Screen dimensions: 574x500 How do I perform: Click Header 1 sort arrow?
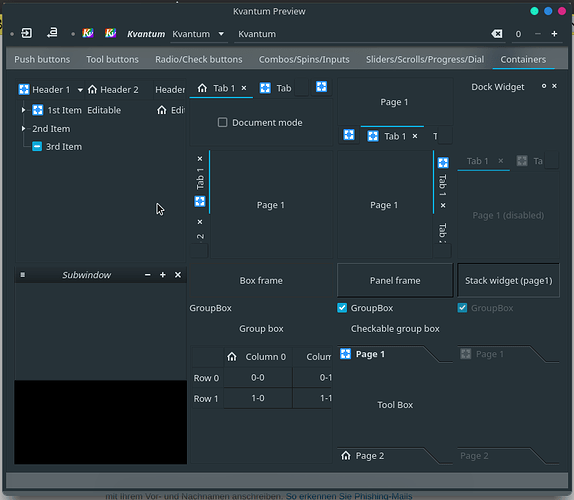click(x=80, y=90)
